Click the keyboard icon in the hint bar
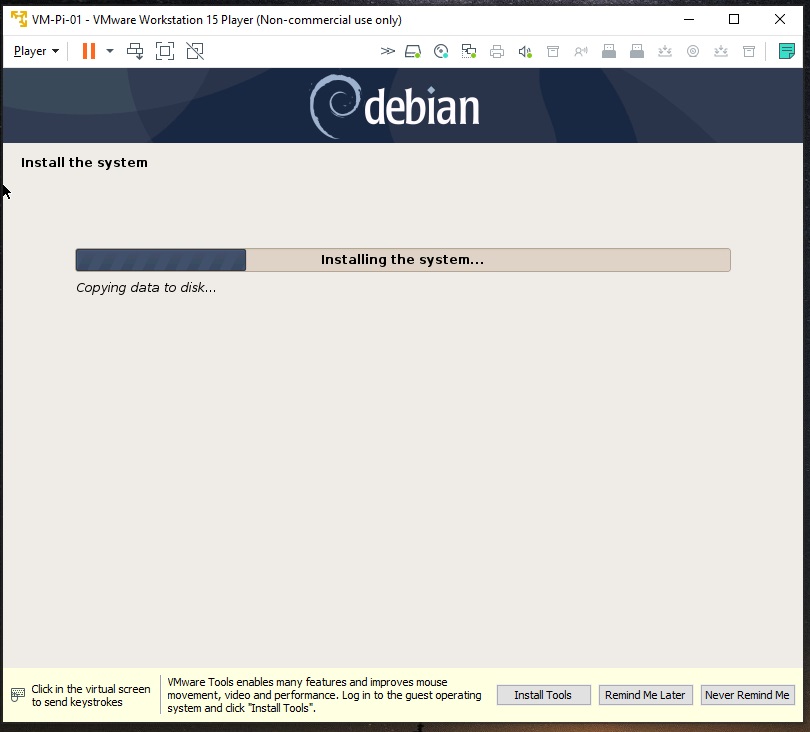This screenshot has height=732, width=810. [x=18, y=695]
